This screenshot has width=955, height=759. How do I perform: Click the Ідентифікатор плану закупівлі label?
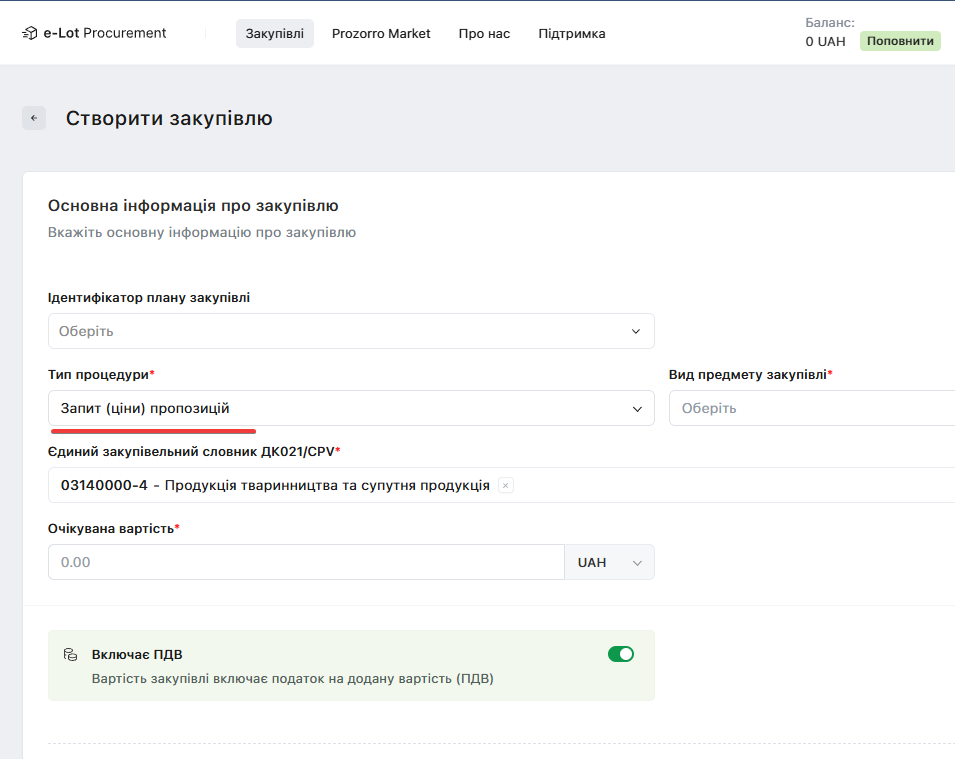click(149, 298)
